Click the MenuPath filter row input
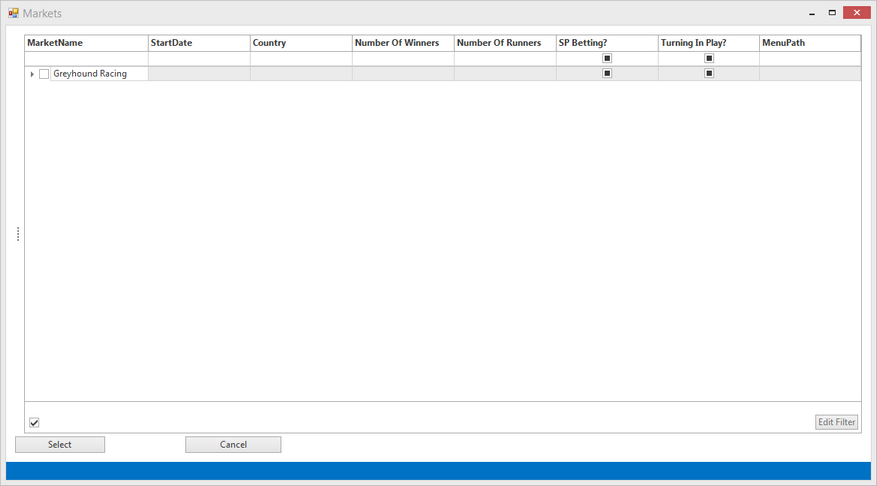This screenshot has width=877, height=486. (810, 58)
